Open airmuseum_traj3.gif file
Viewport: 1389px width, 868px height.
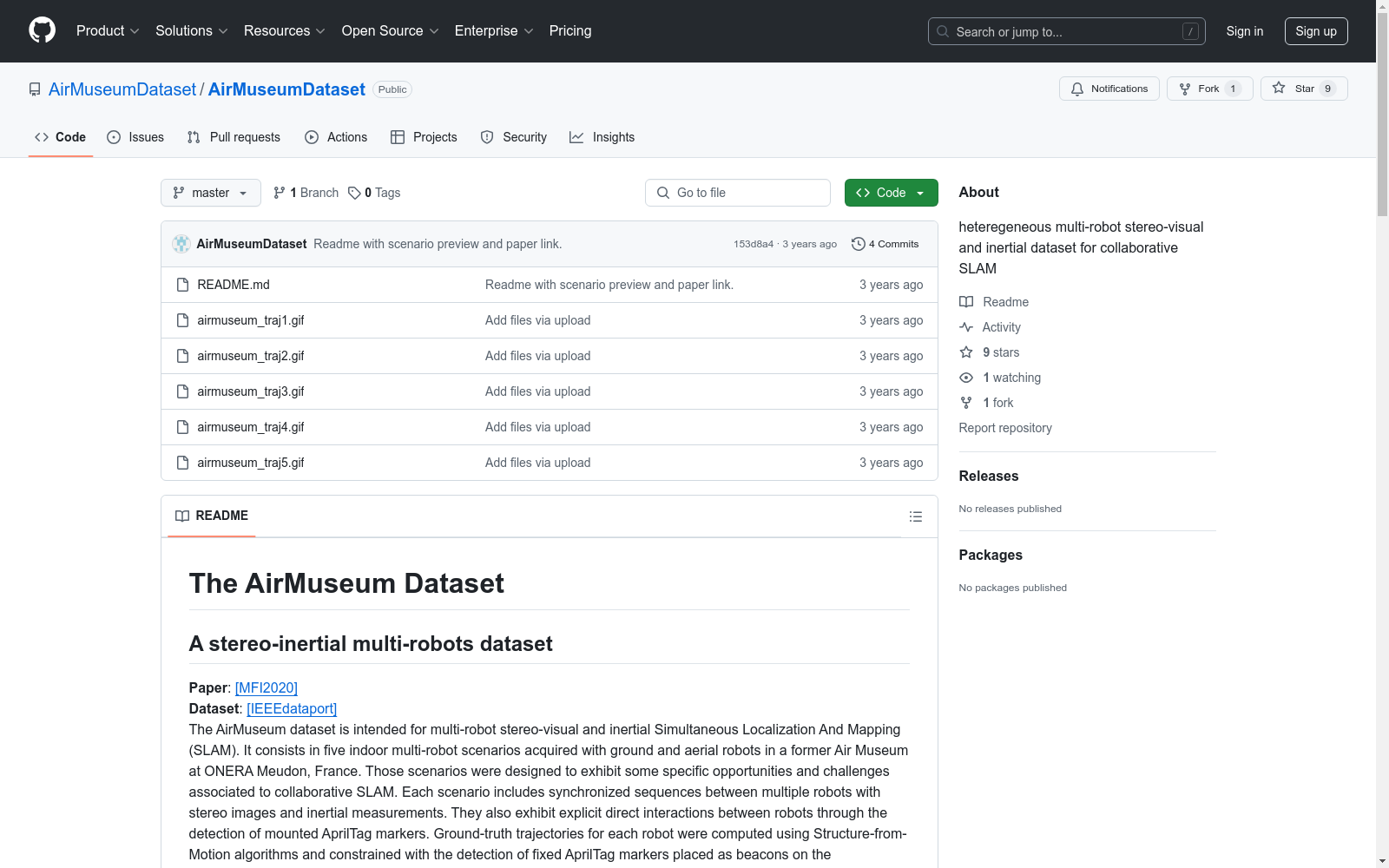click(251, 391)
